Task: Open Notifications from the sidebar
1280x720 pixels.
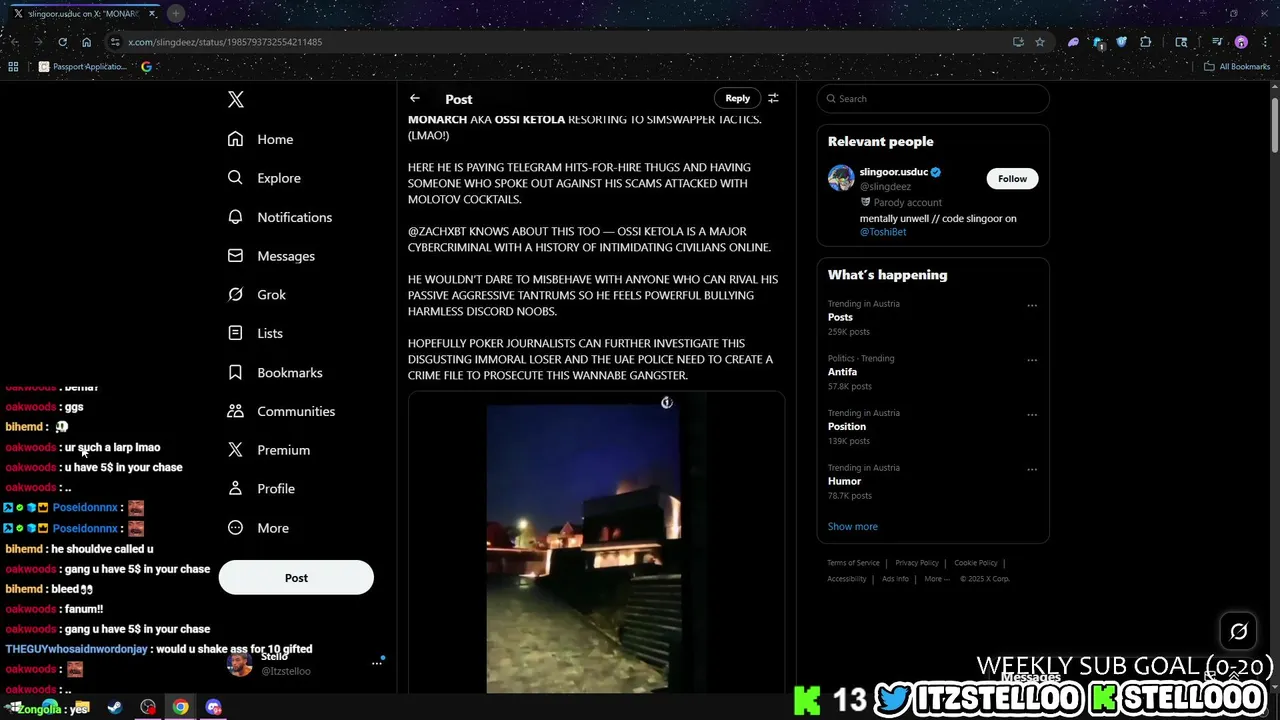Action: (280, 217)
